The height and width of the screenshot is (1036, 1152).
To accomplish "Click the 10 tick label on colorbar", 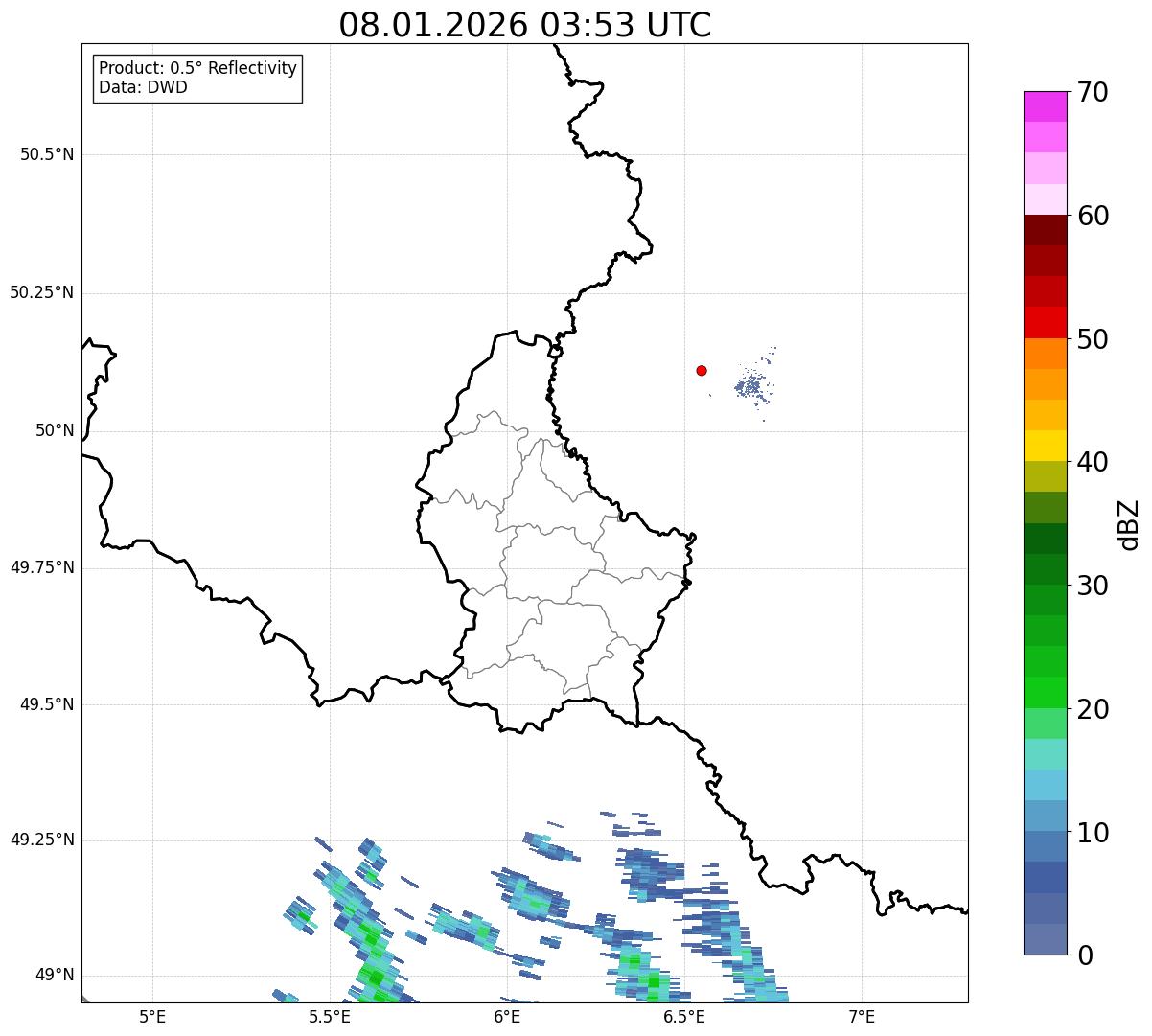I will coord(1094,832).
